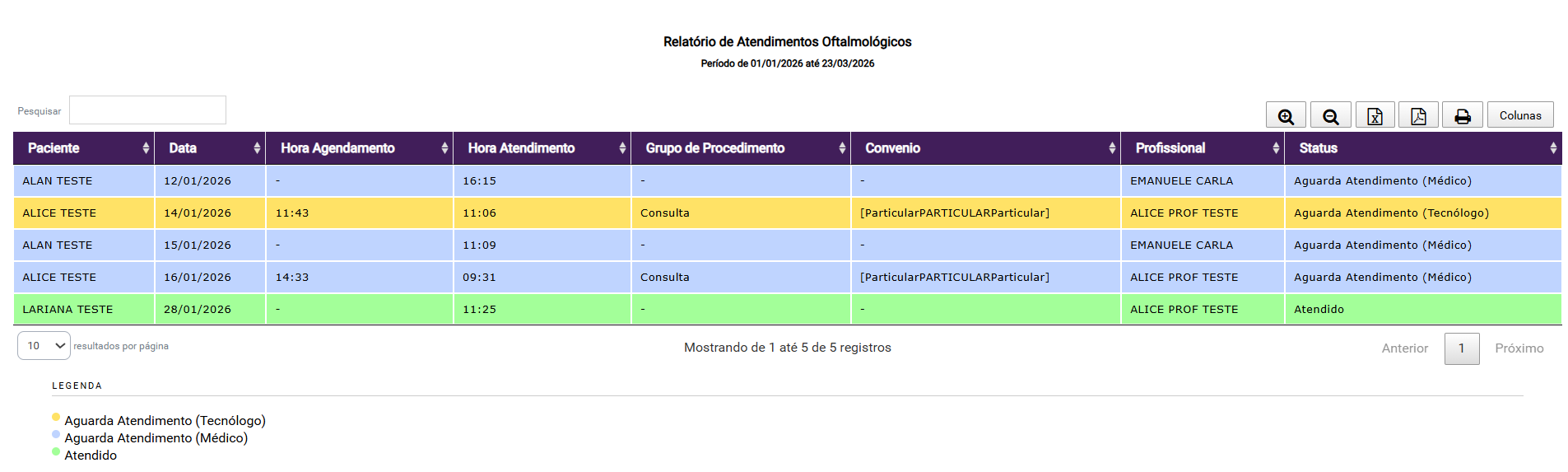Click the 11:09 attendance time

pos(479,245)
